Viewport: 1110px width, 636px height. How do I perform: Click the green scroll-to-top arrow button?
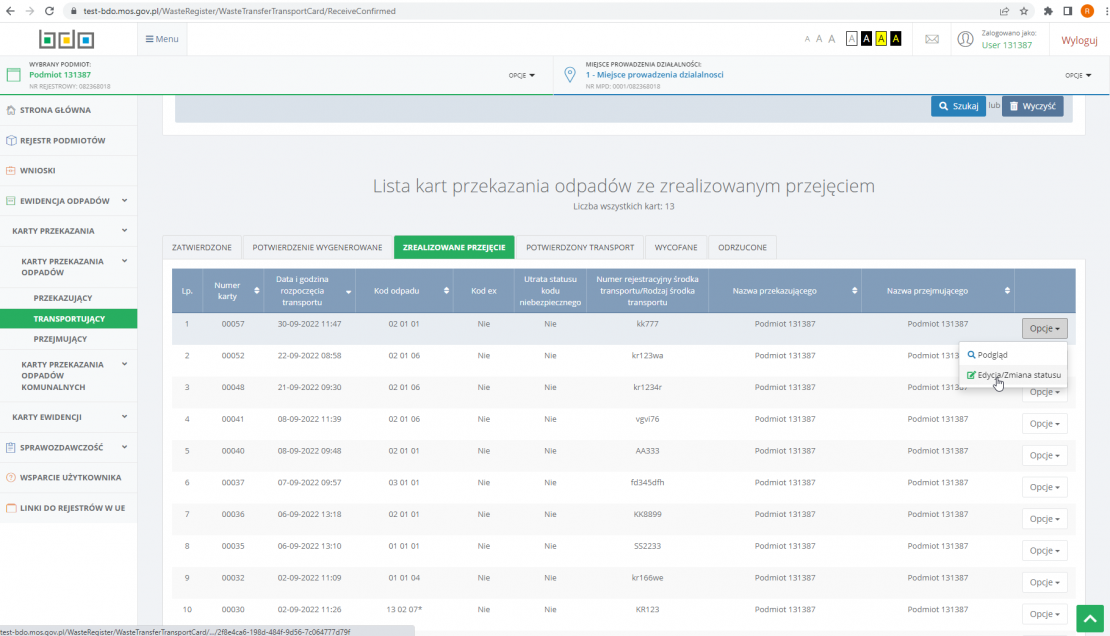click(1089, 618)
